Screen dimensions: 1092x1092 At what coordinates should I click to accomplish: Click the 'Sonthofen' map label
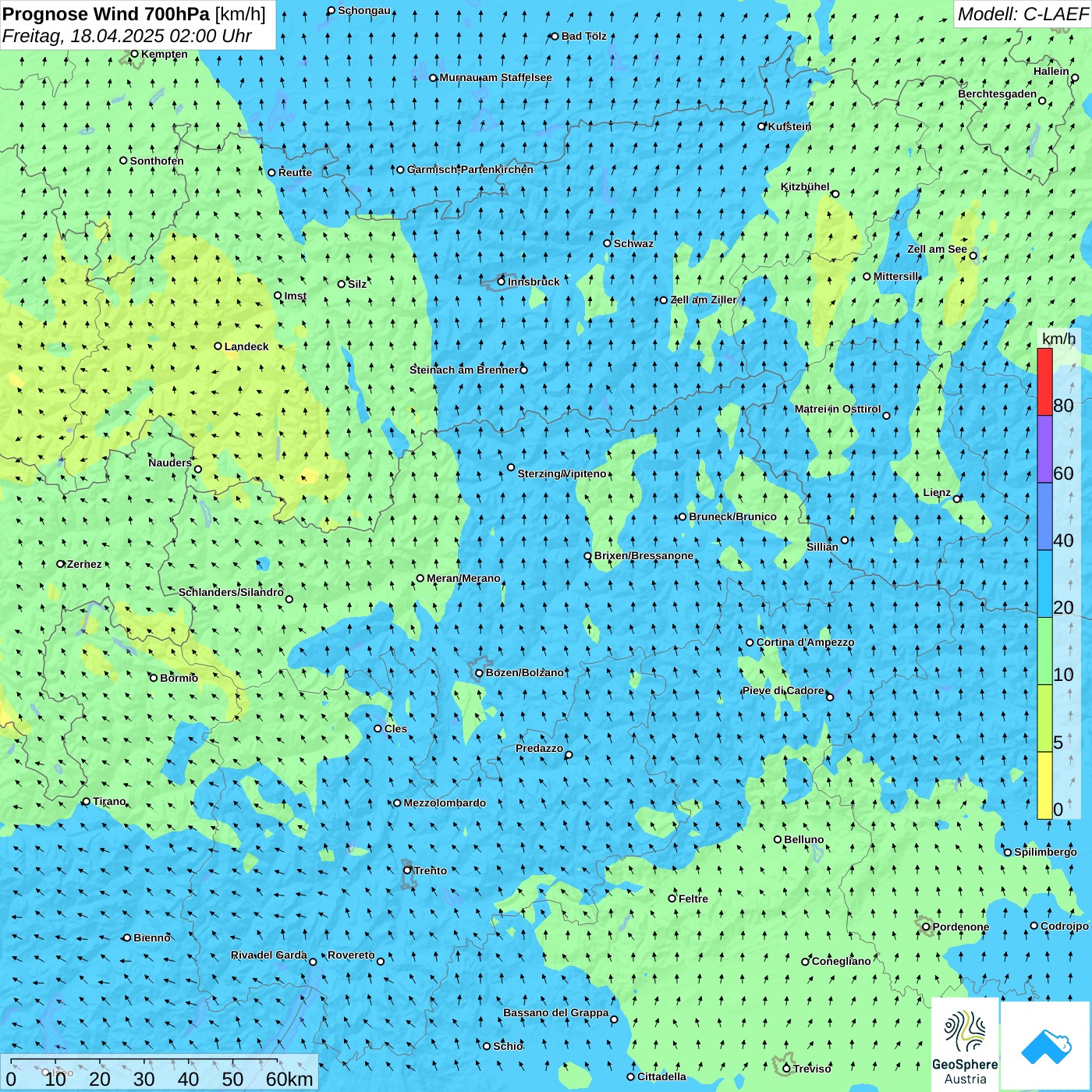tap(157, 161)
